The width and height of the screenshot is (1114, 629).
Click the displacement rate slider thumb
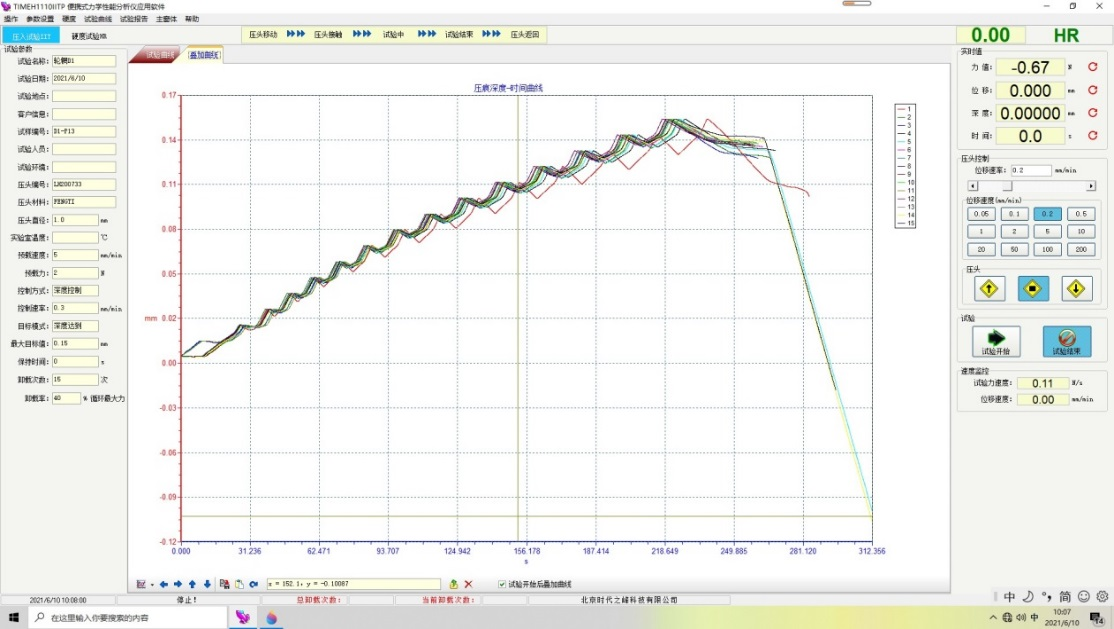(x=1008, y=186)
